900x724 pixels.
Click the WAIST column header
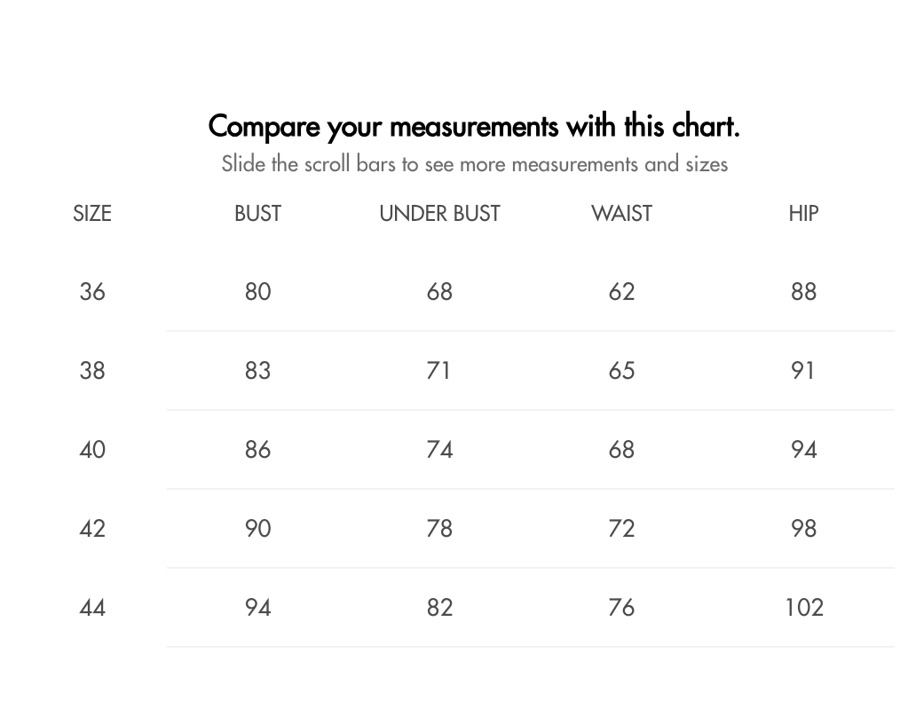point(622,214)
